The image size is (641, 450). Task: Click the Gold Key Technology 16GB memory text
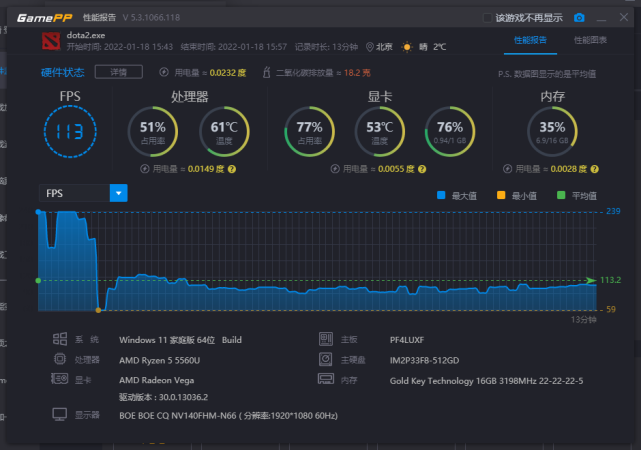pyautogui.click(x=486, y=381)
